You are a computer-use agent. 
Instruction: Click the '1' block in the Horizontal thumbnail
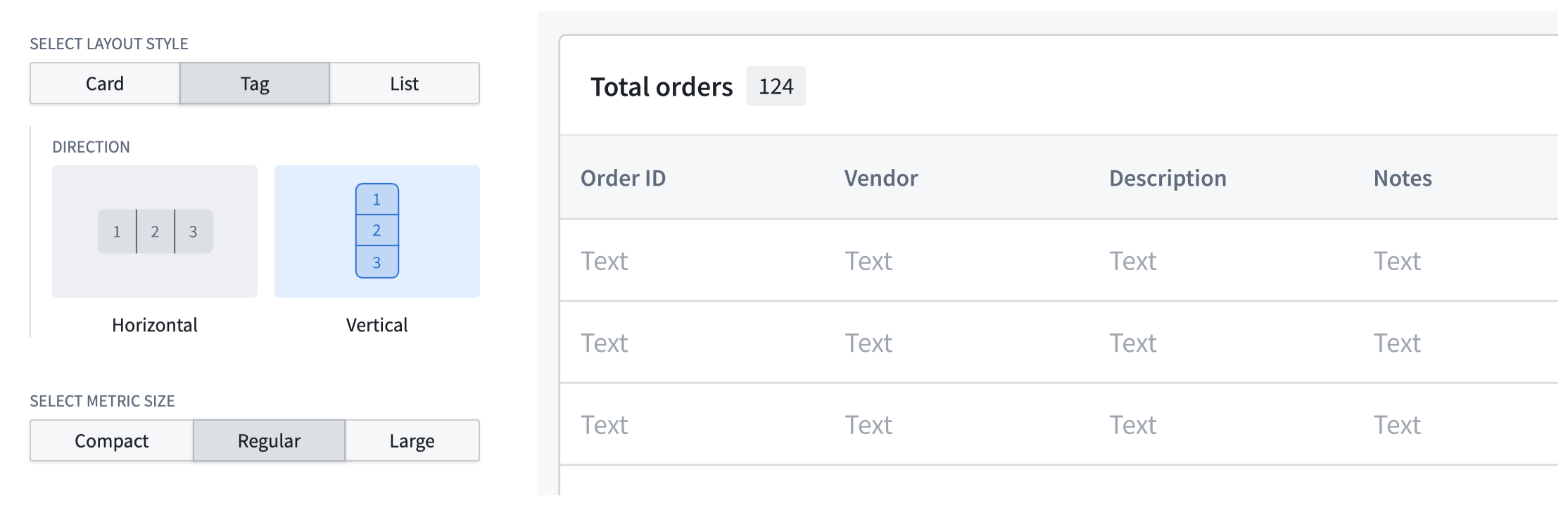coord(116,230)
